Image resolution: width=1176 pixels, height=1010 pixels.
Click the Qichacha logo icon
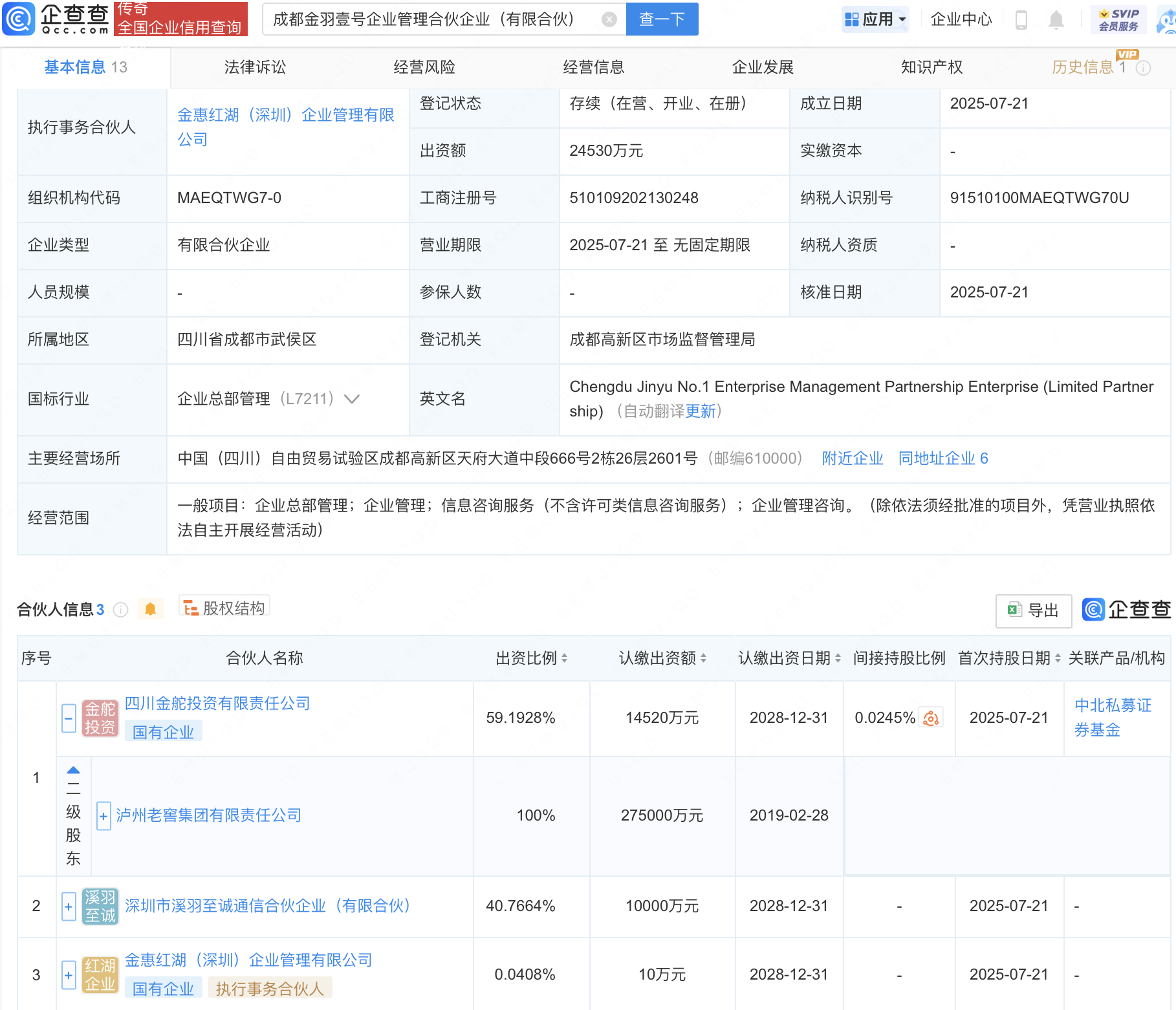[19, 19]
